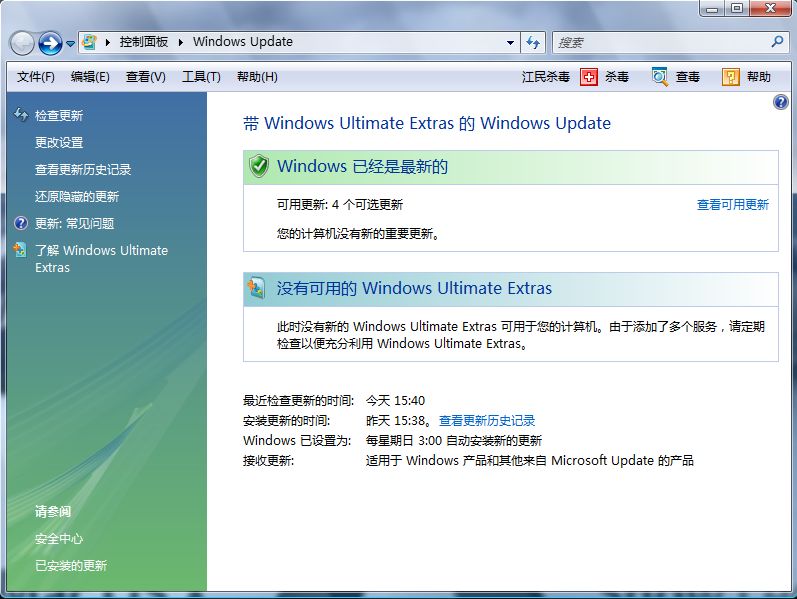
Task: Click the Ultimate Extras icon in the panel header
Action: 256,287
